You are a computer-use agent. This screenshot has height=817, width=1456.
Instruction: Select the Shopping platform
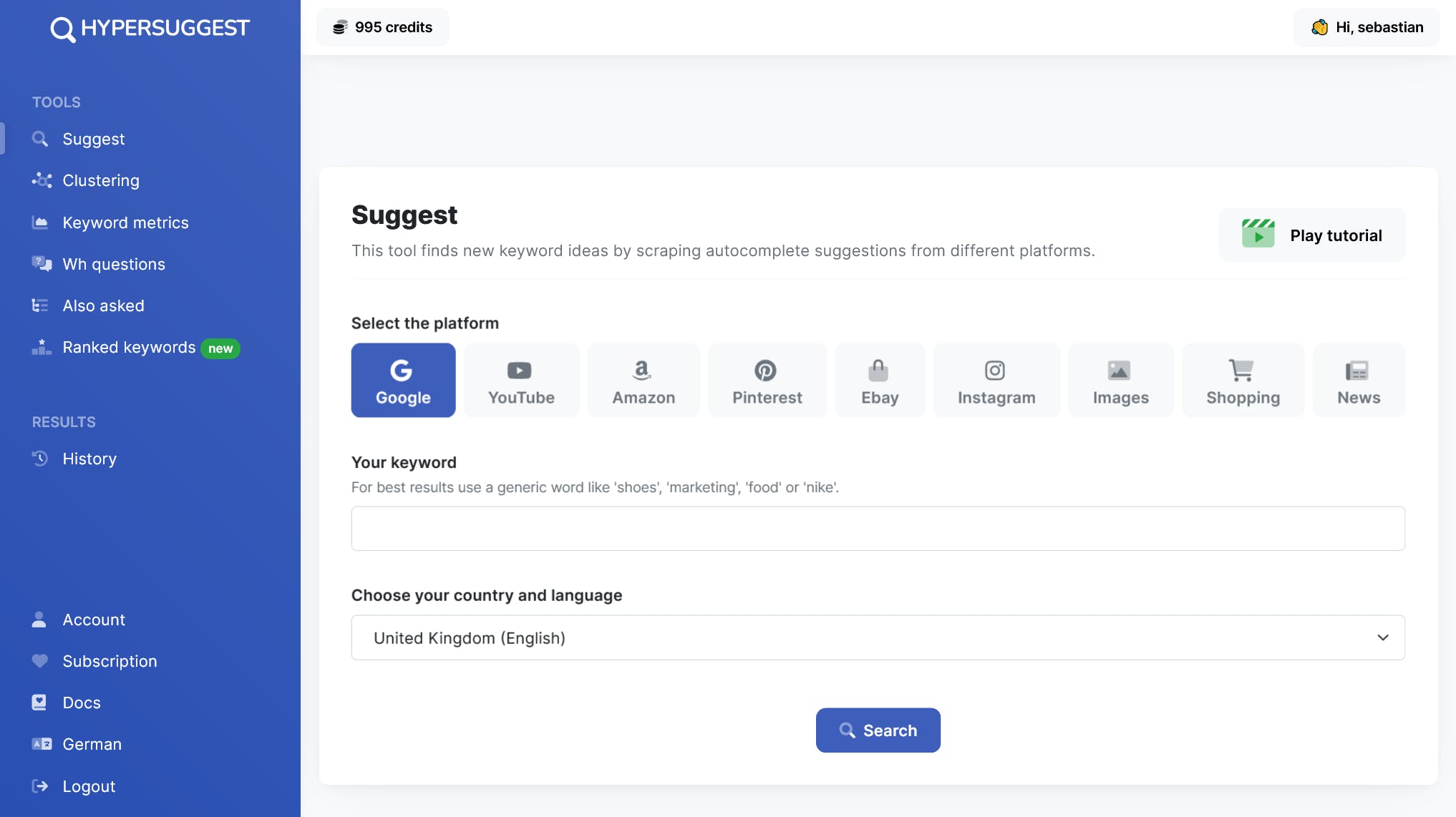[x=1243, y=380]
